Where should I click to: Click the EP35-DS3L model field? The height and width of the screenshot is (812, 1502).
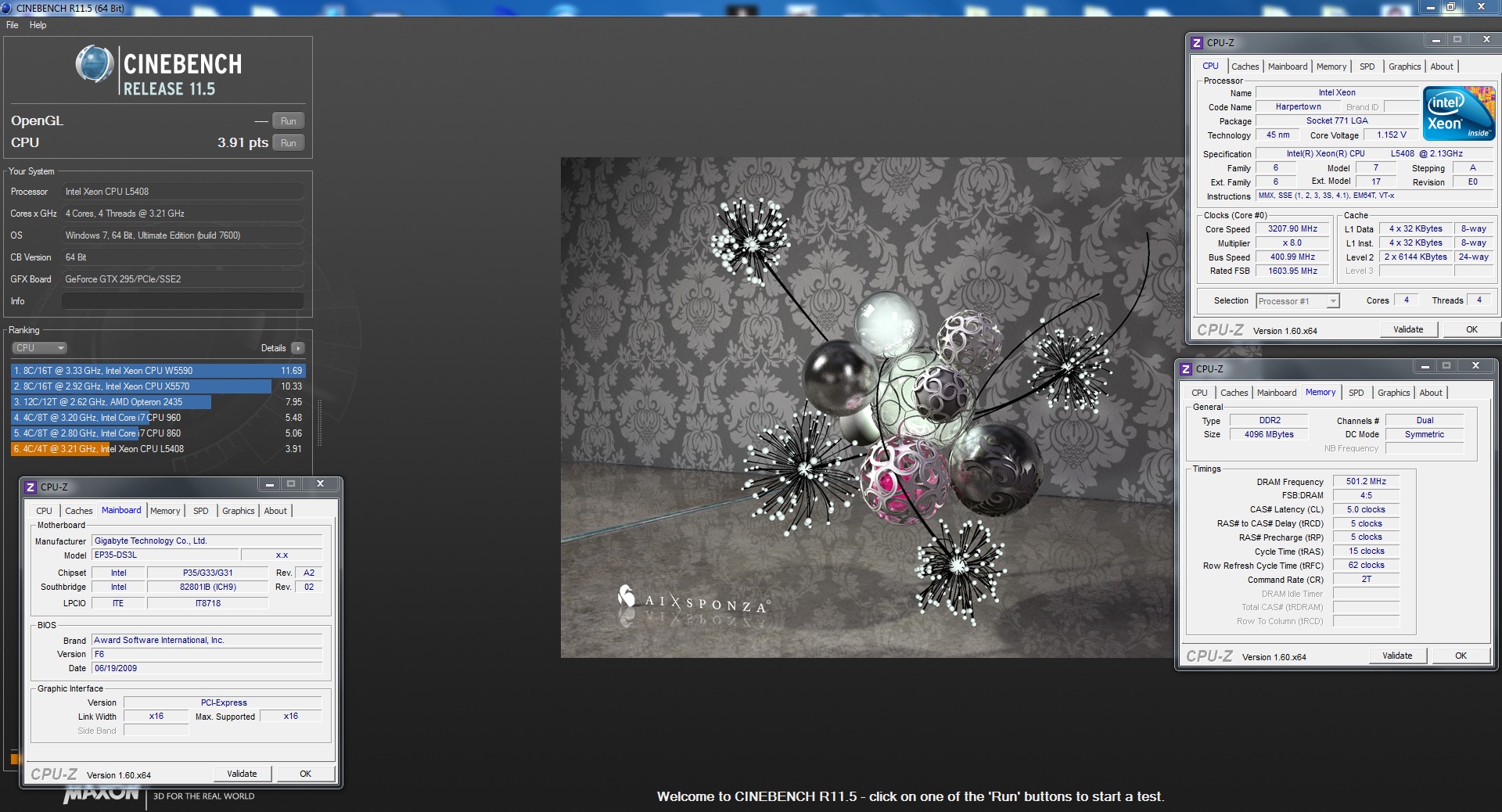coord(164,555)
